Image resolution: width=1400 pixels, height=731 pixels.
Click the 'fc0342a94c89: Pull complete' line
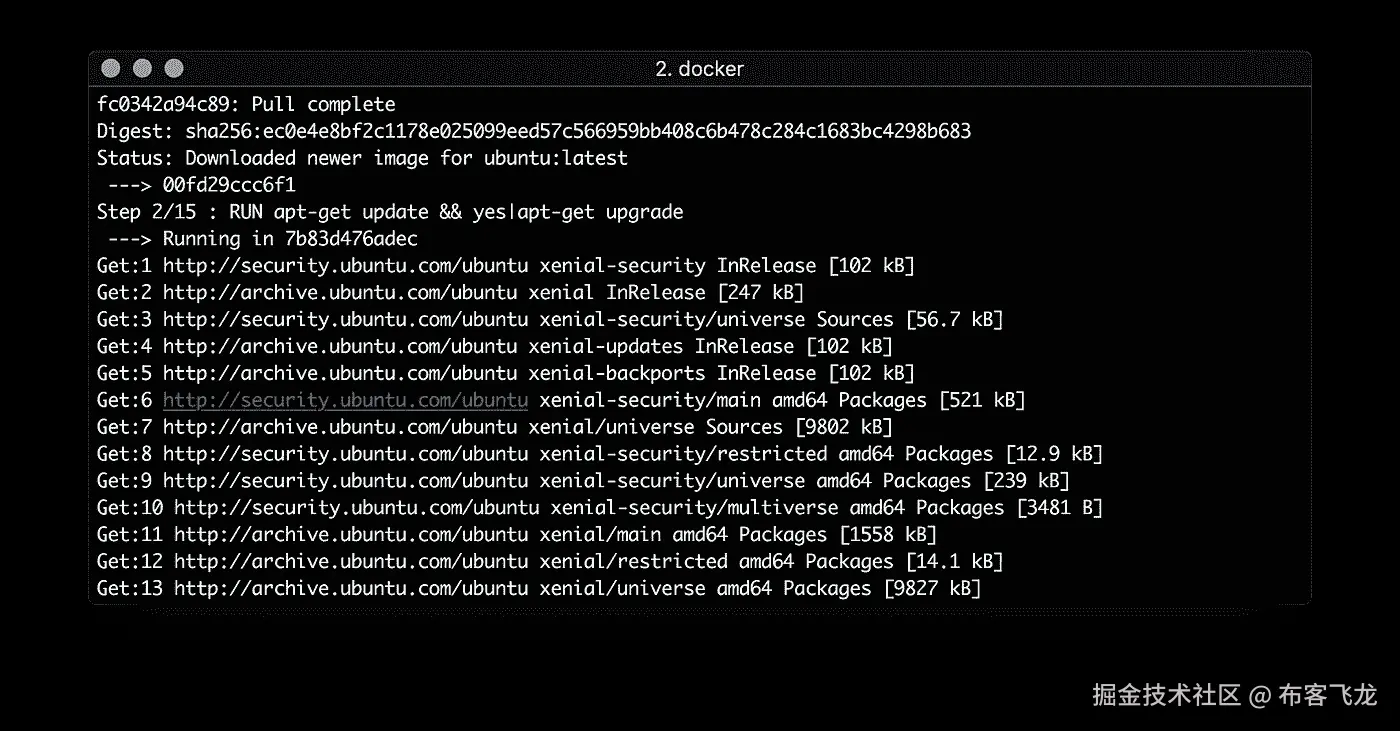tap(246, 105)
